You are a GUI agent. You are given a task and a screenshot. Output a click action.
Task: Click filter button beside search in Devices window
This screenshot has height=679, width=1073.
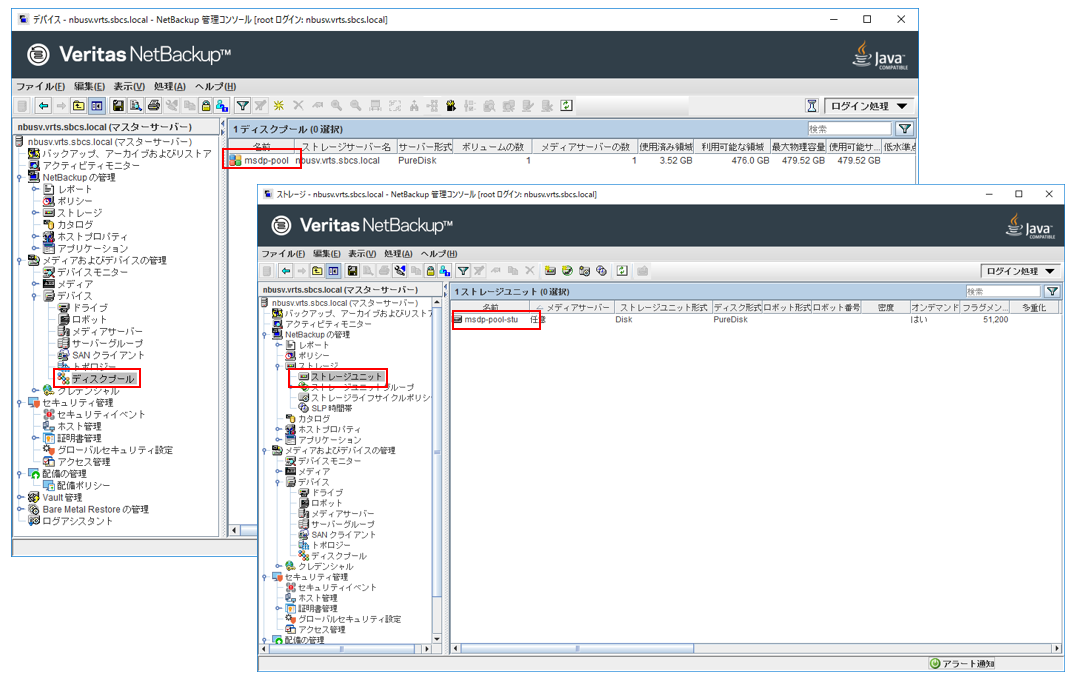[x=905, y=129]
